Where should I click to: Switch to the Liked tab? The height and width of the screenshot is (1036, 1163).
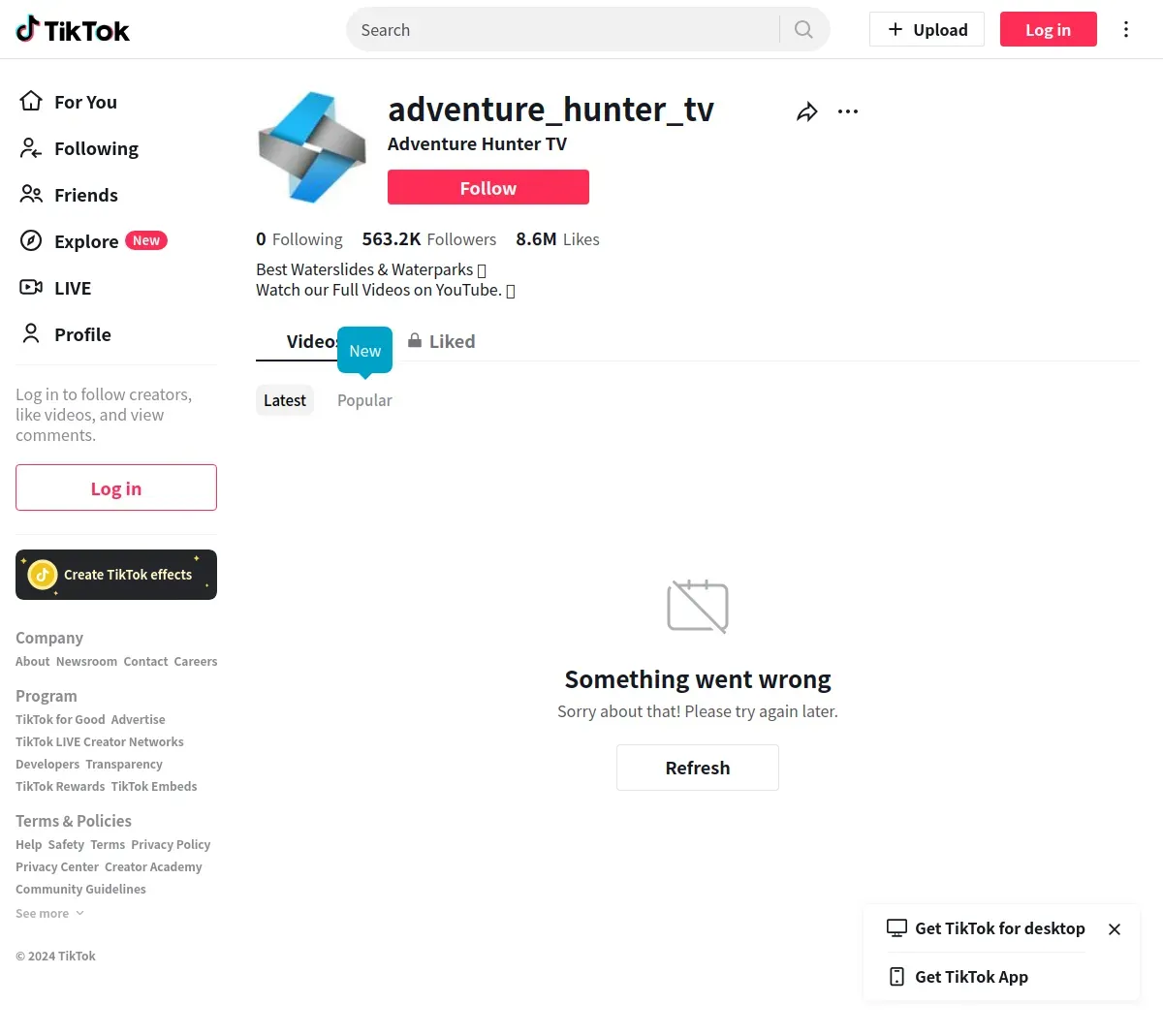tap(441, 341)
